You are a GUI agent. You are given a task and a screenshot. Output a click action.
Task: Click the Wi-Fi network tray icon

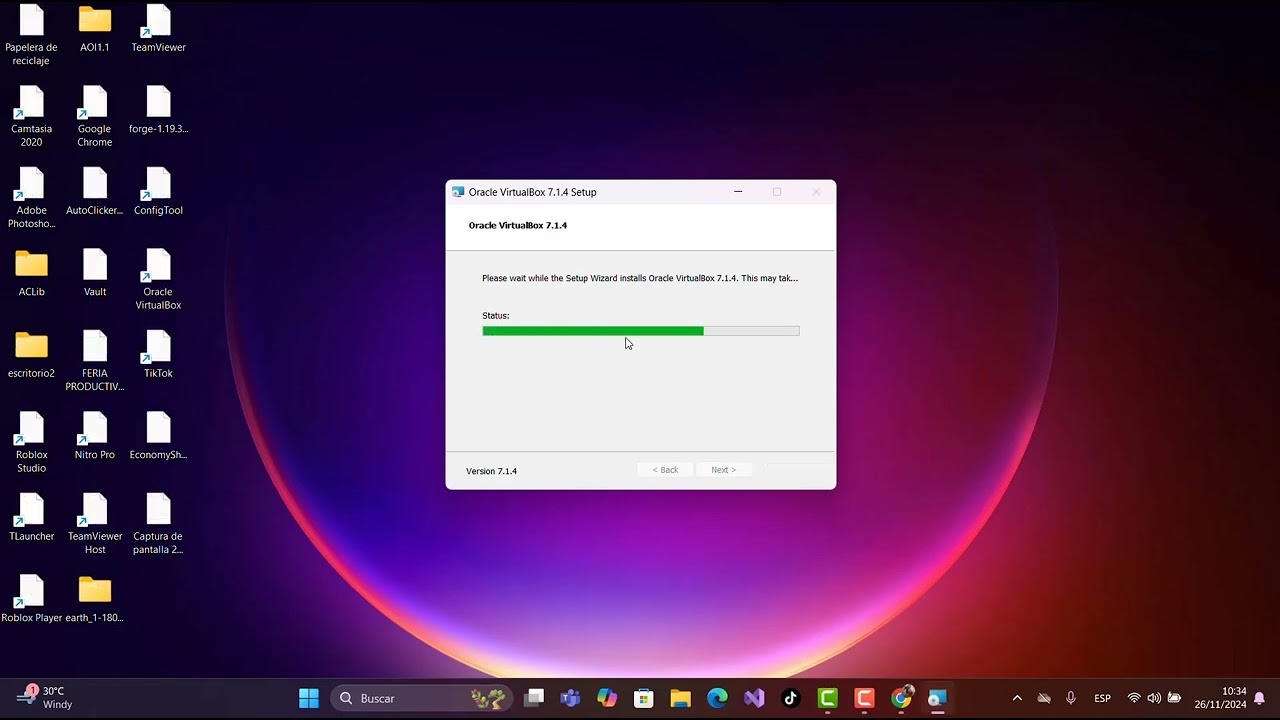[x=1134, y=698]
